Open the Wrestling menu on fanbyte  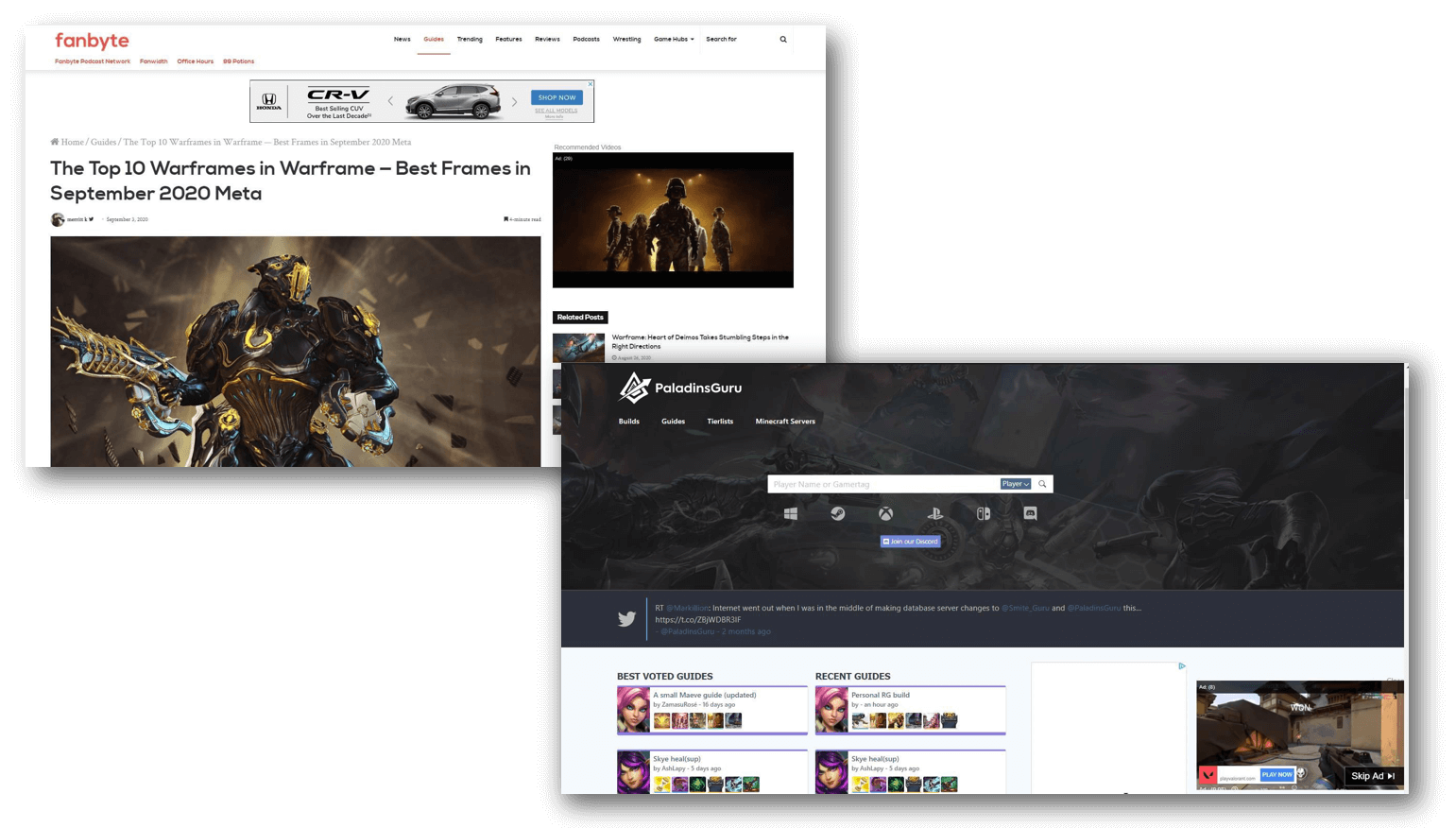626,40
